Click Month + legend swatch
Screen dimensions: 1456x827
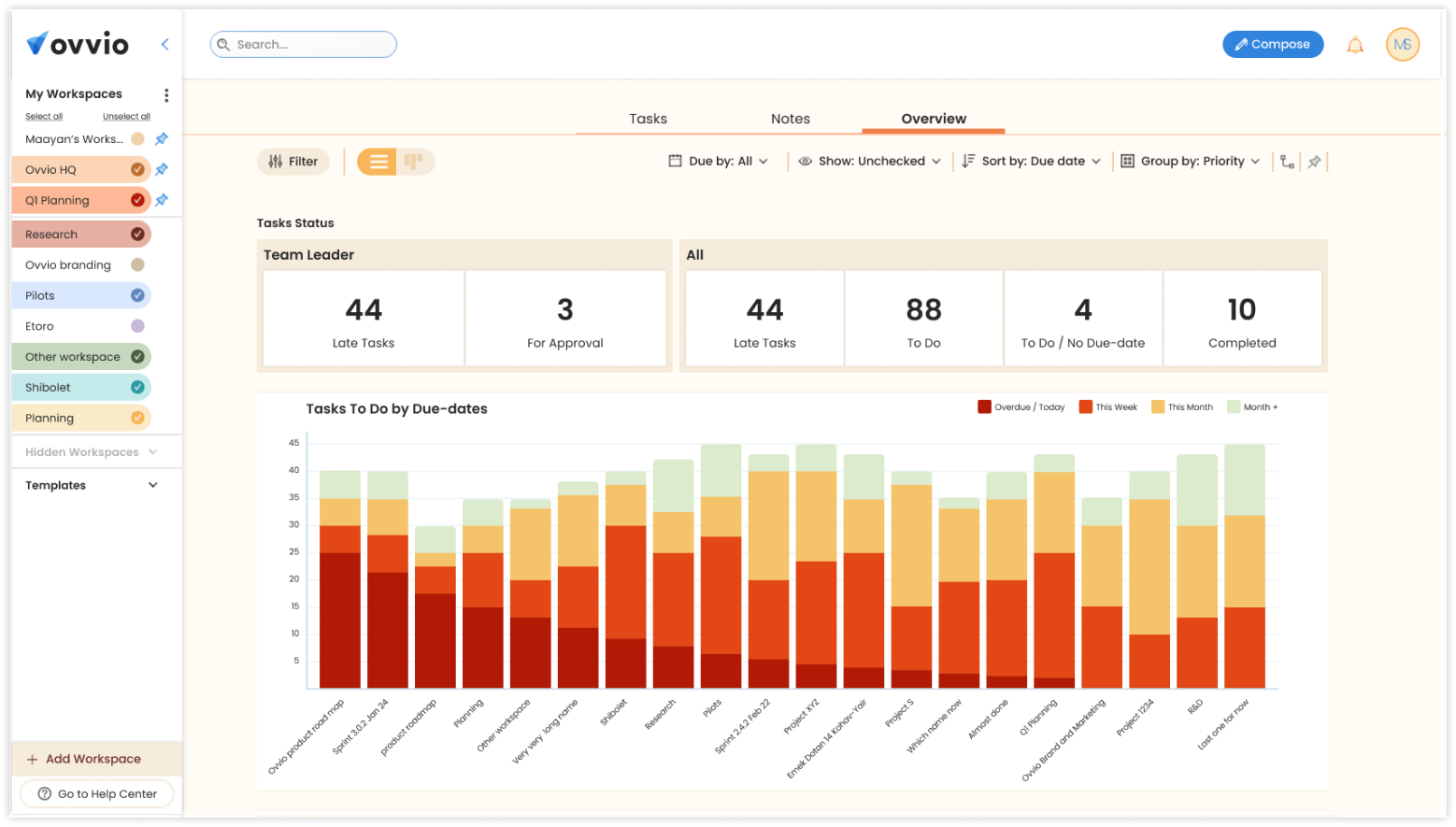[1234, 406]
